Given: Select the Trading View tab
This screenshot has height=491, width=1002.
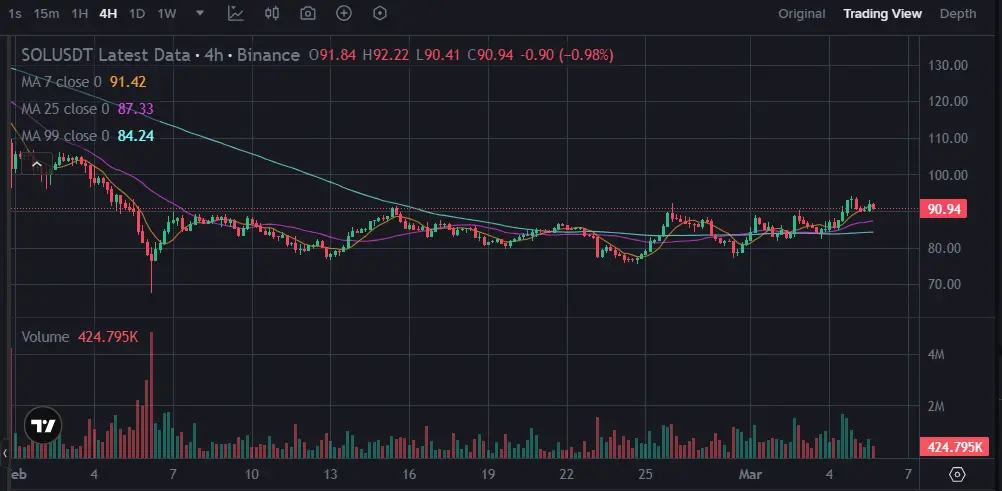Looking at the screenshot, I should pyautogui.click(x=882, y=14).
